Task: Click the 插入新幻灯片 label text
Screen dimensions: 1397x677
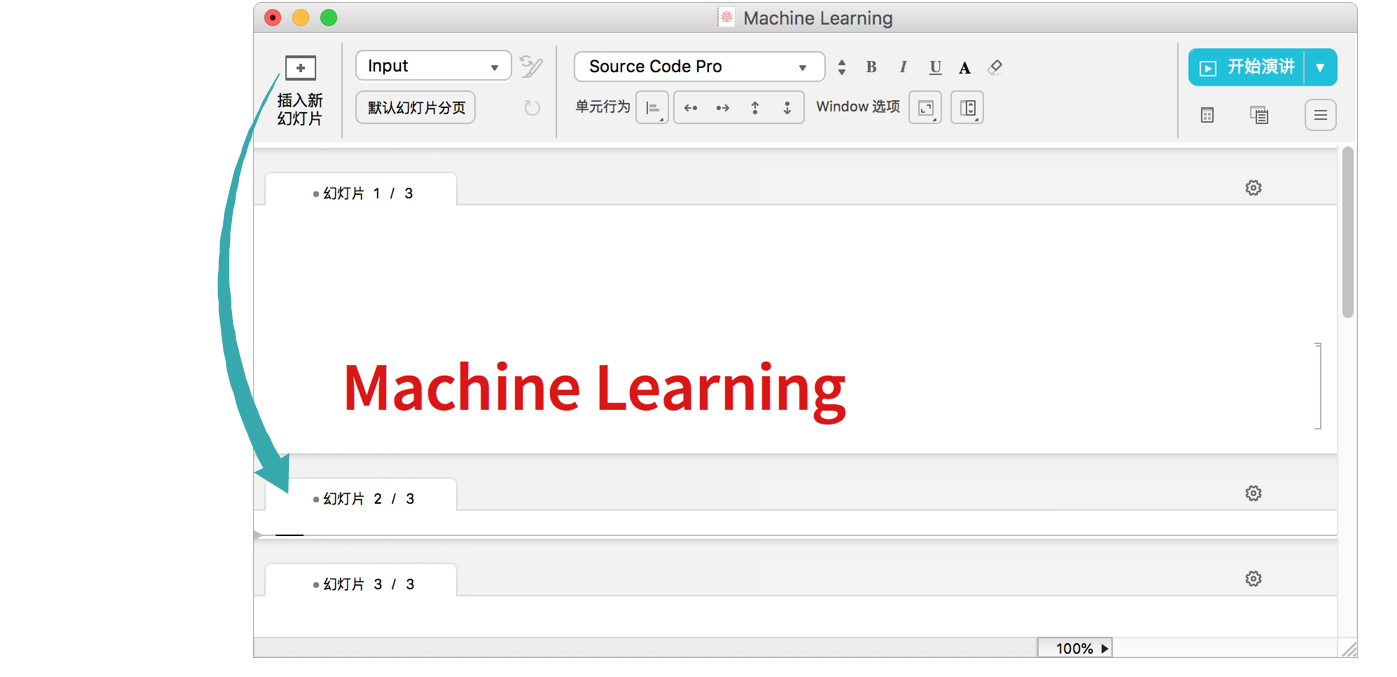Action: pyautogui.click(x=300, y=109)
